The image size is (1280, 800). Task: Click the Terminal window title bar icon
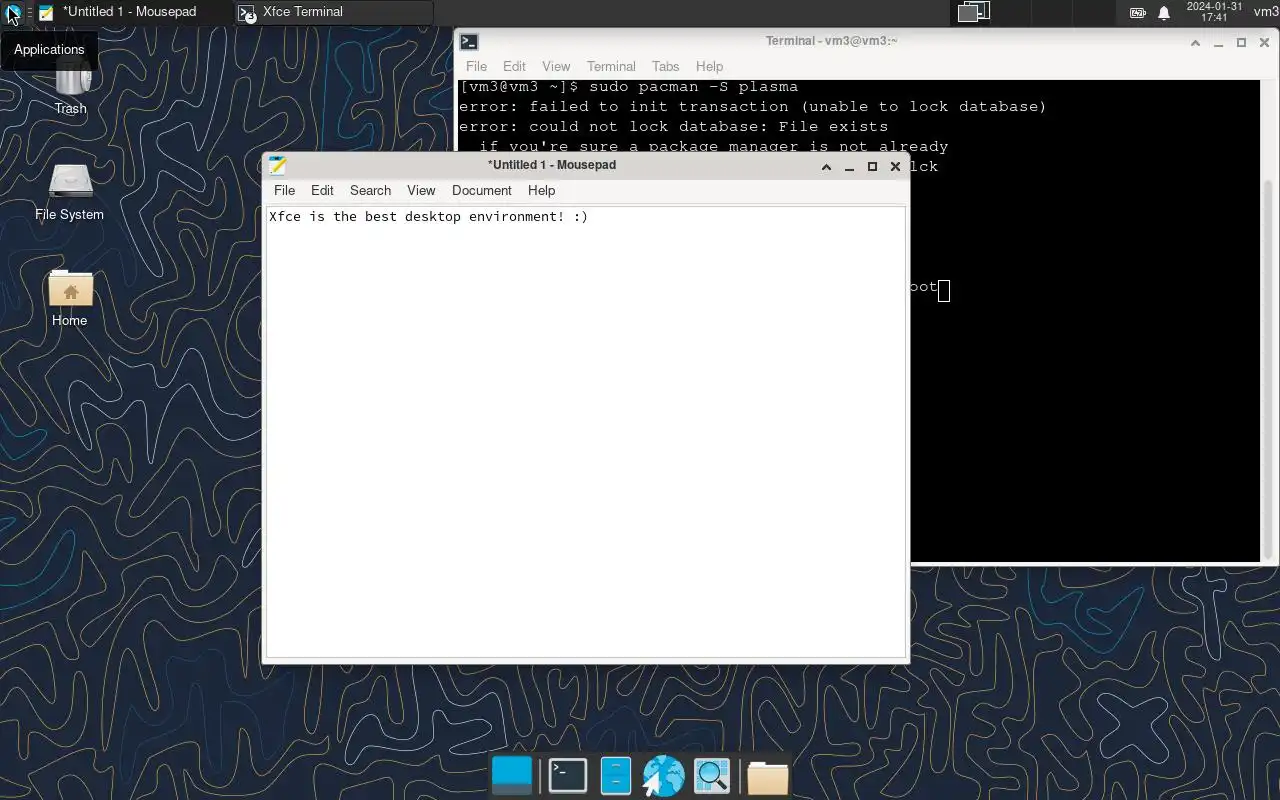tap(469, 42)
